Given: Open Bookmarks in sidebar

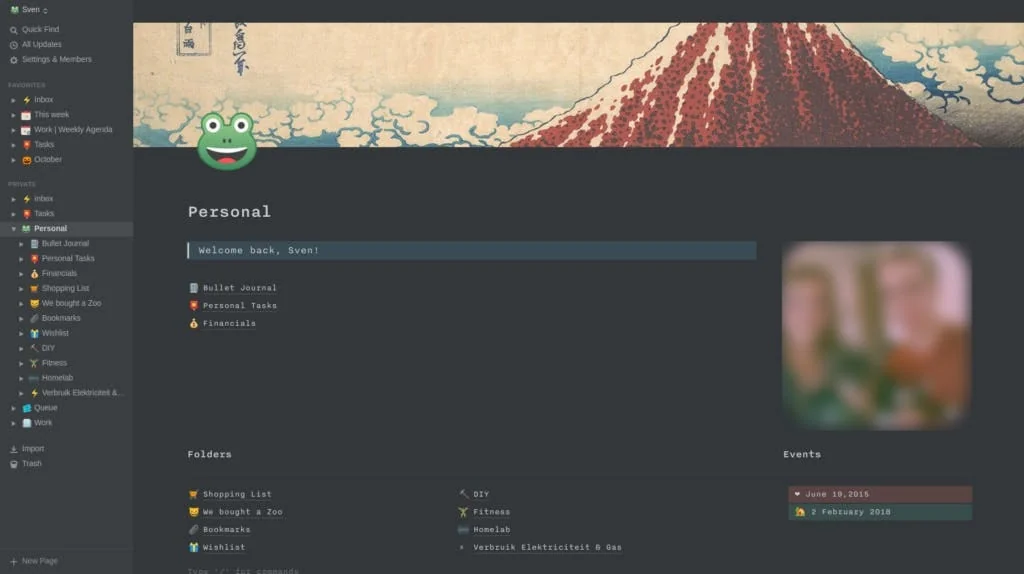Looking at the screenshot, I should 61,318.
